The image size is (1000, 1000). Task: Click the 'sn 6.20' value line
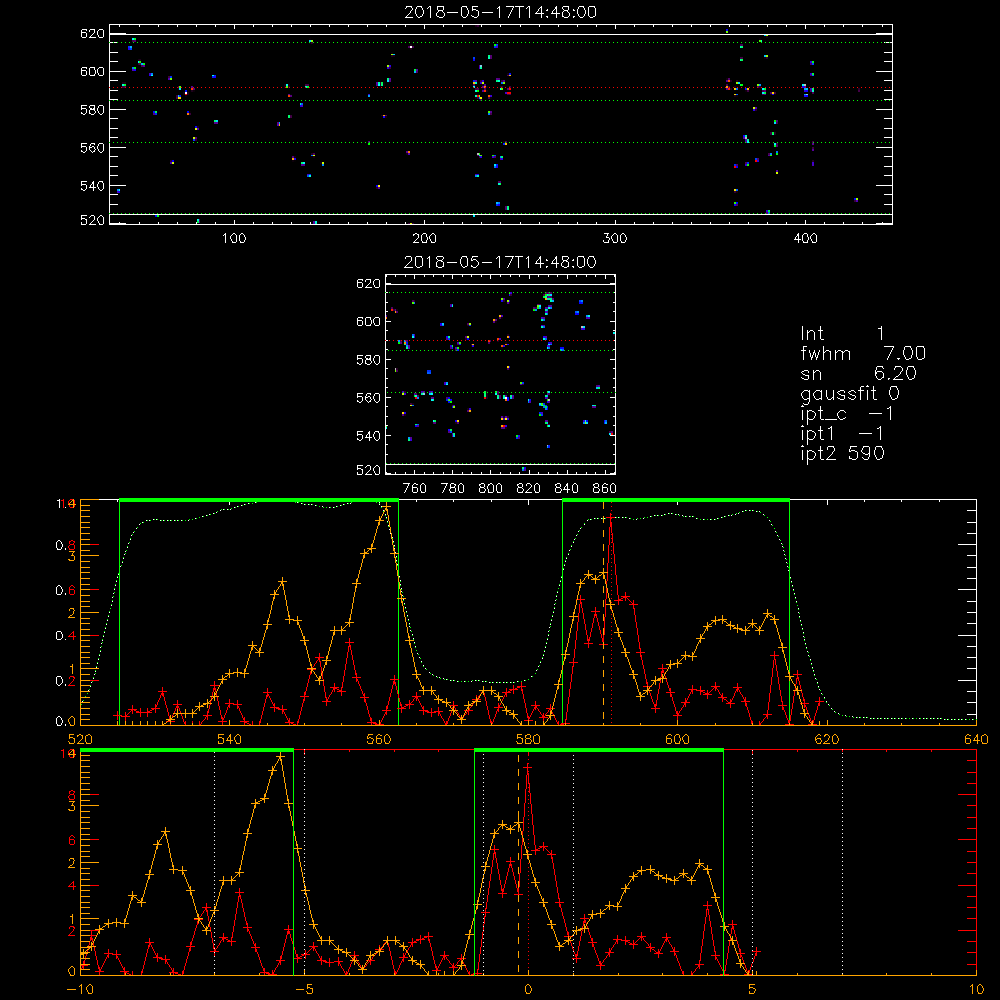point(858,373)
